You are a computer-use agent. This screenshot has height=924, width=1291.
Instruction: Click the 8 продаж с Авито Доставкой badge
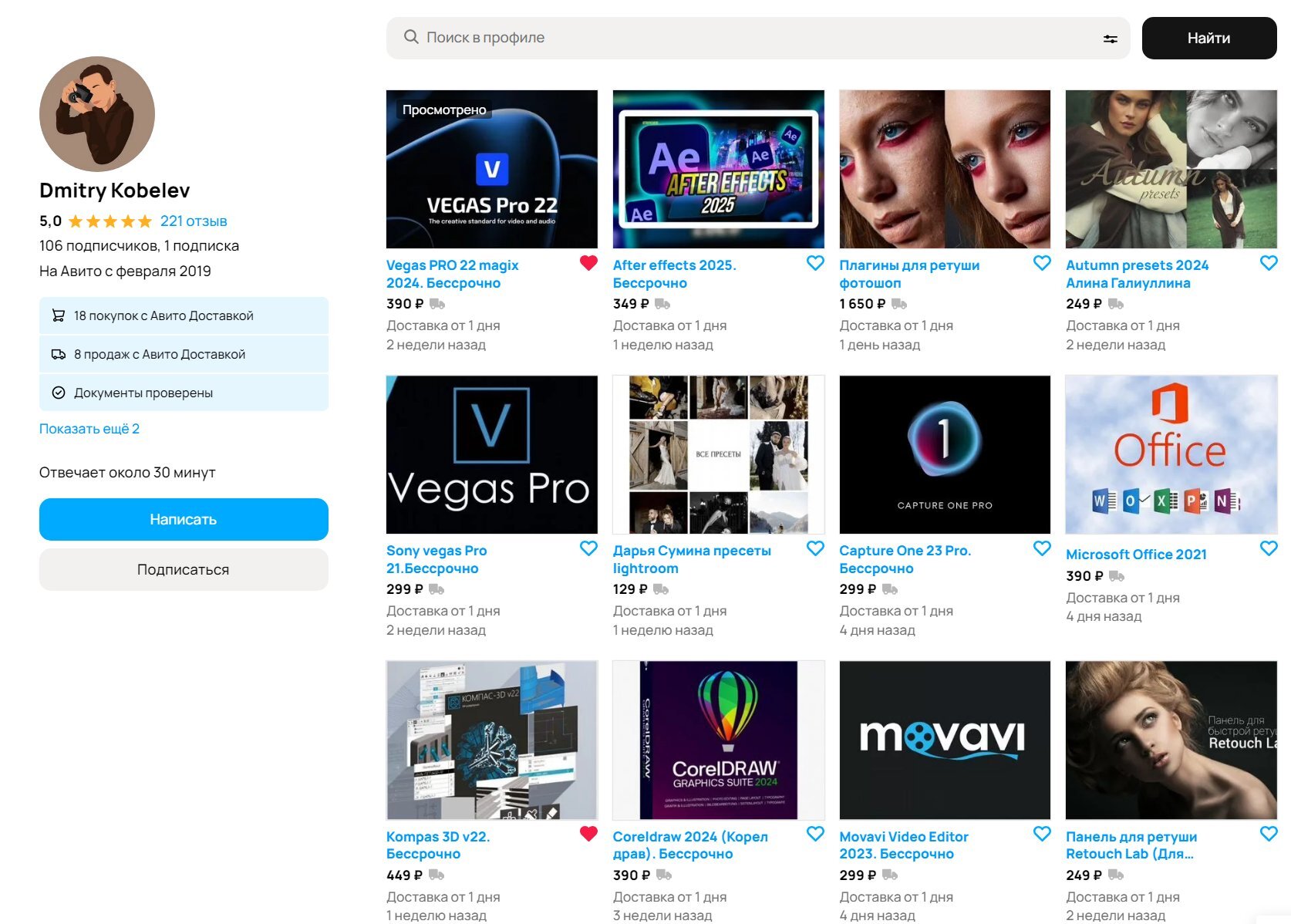pos(184,354)
